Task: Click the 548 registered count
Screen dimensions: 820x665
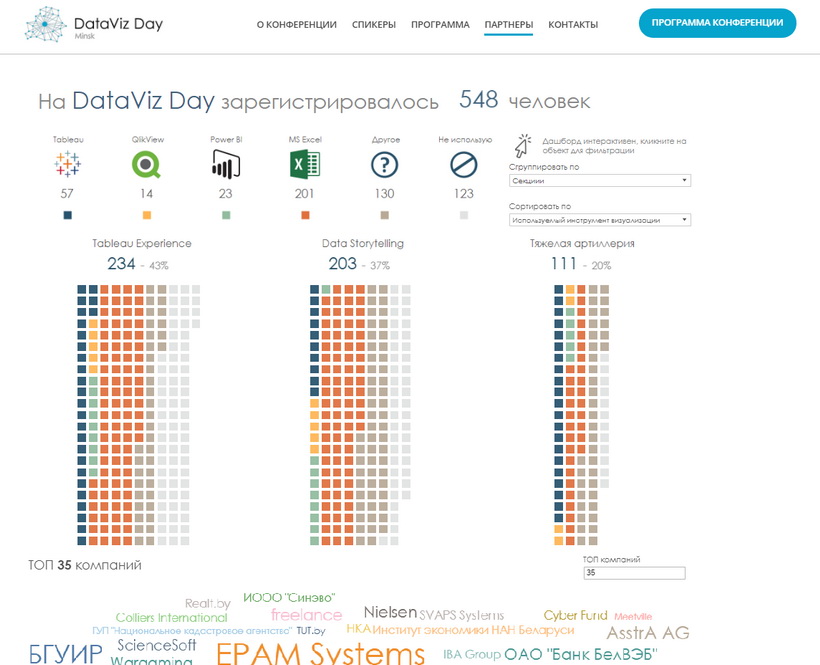Action: pyautogui.click(x=479, y=99)
